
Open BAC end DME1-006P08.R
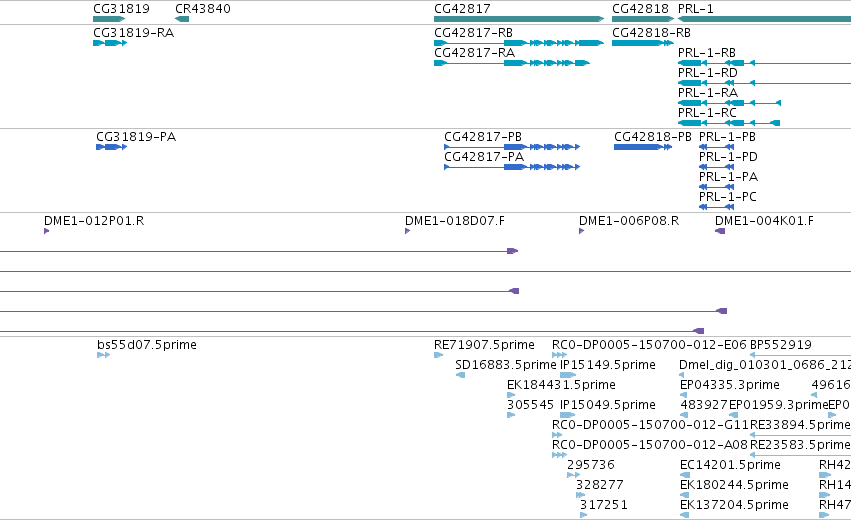point(581,231)
